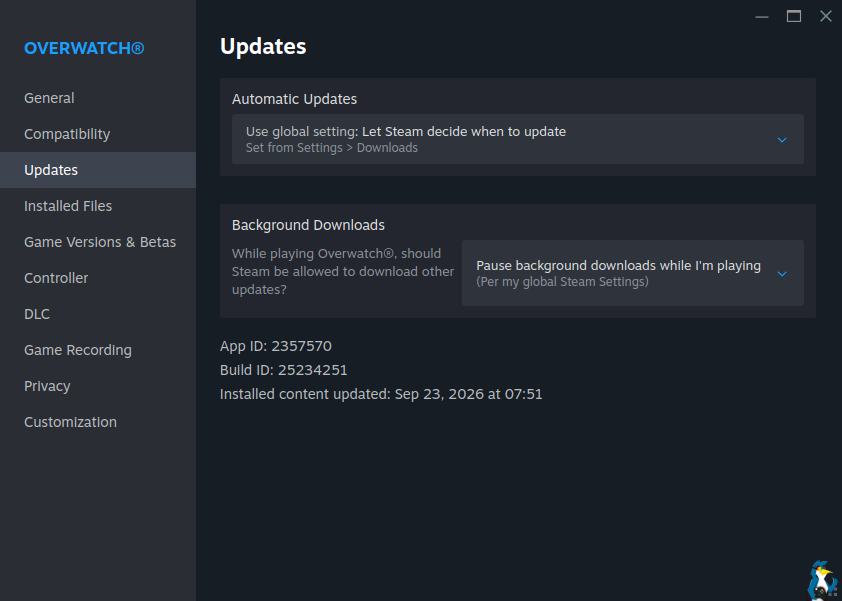Viewport: 842px width, 601px height.
Task: Open Game Recording settings
Action: click(x=98, y=350)
